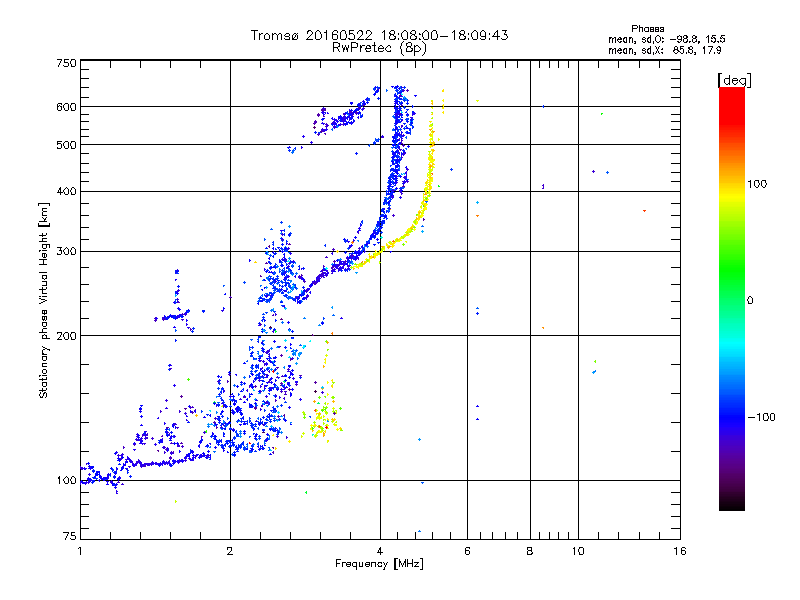Click the "mean, sd,O: -98.8, 15.5" text
This screenshot has width=800, height=600.
[x=666, y=39]
